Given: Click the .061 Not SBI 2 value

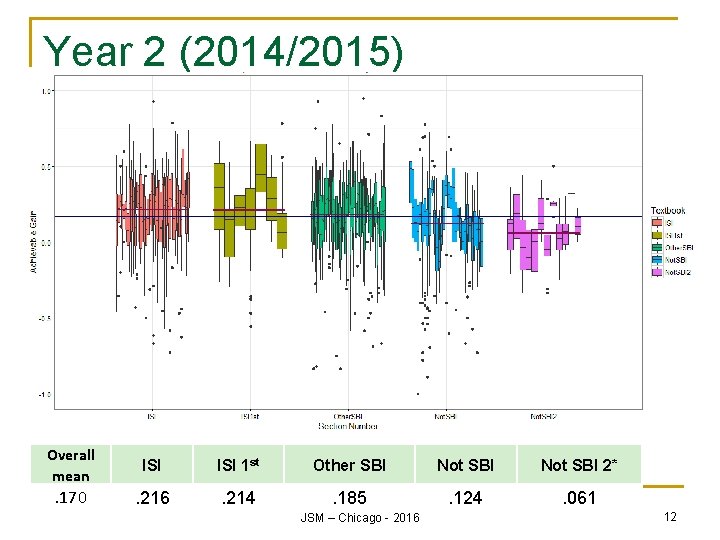Looking at the screenshot, I should pyautogui.click(x=579, y=498).
